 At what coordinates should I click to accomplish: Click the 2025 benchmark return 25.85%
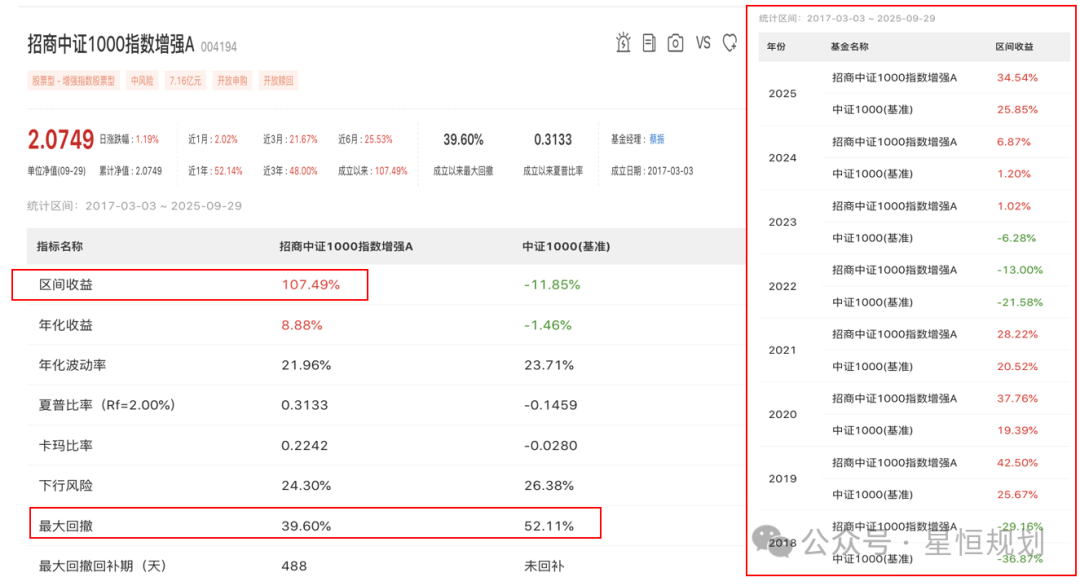[x=1017, y=109]
